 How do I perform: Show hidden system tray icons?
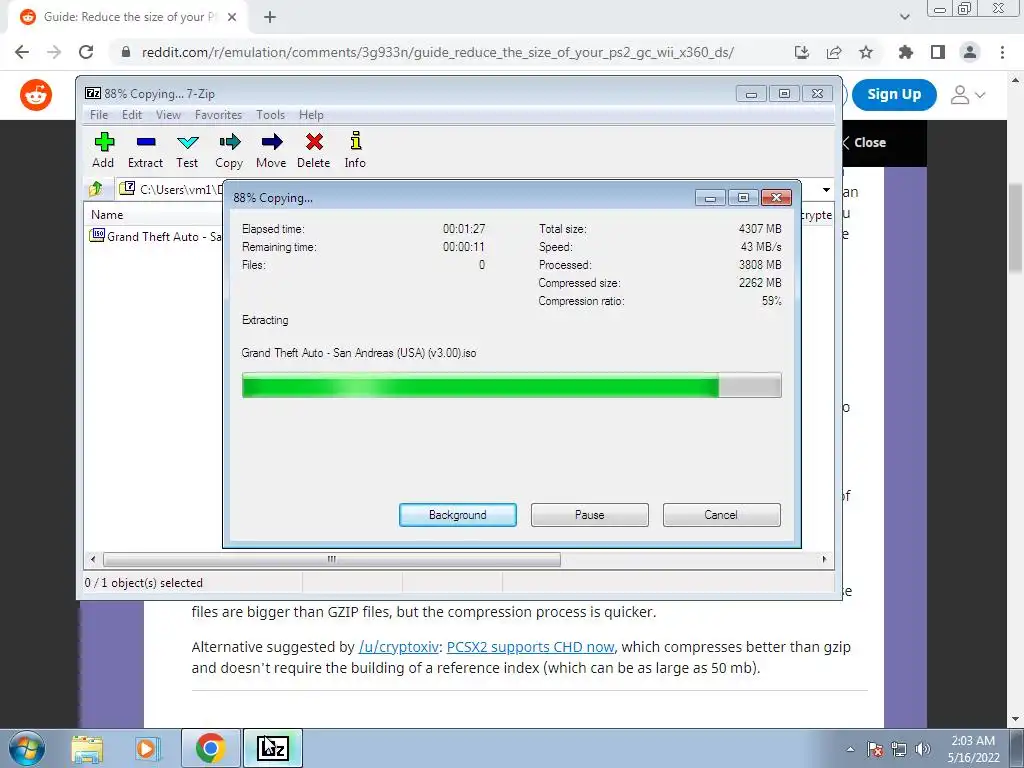coord(850,749)
